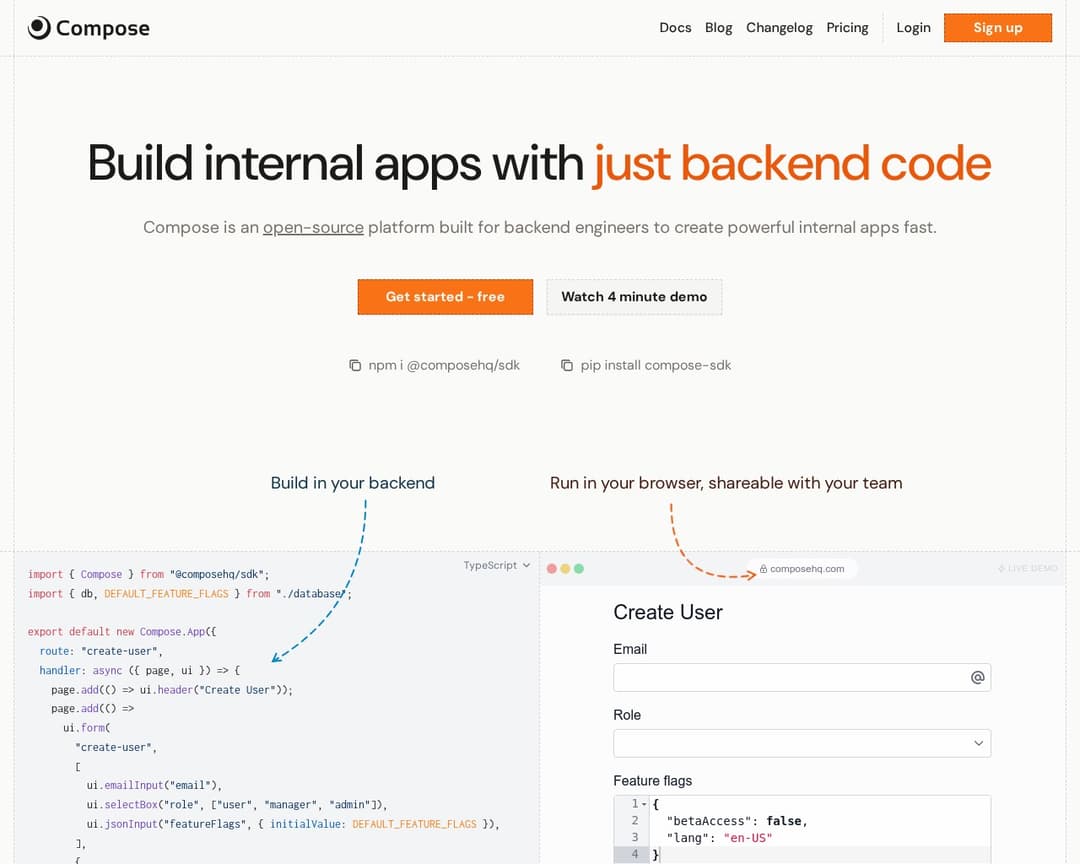Click the Login link
This screenshot has width=1080, height=864.
[913, 28]
